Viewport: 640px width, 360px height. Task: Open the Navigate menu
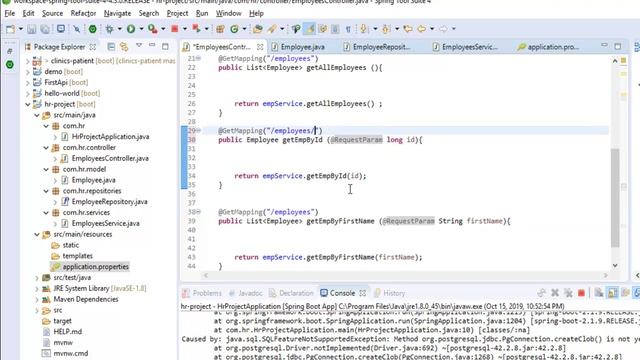(x=117, y=13)
